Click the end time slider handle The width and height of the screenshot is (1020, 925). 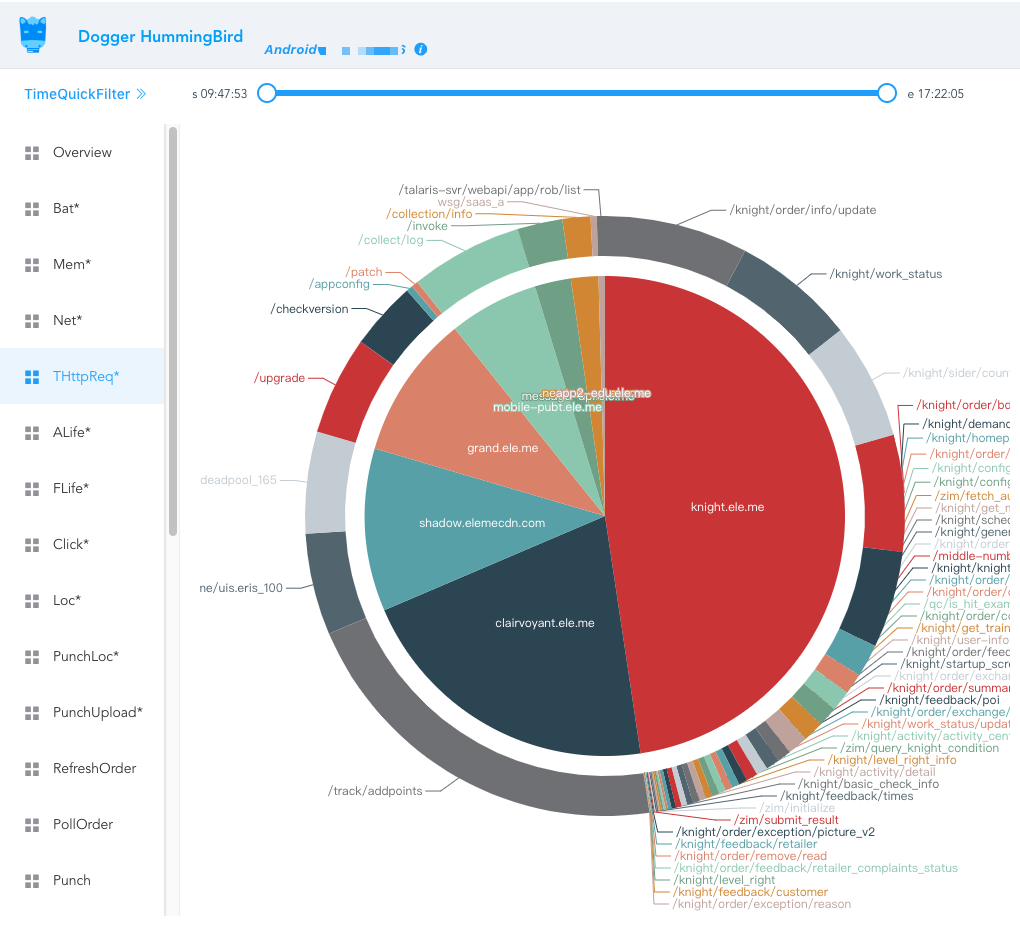(x=887, y=94)
